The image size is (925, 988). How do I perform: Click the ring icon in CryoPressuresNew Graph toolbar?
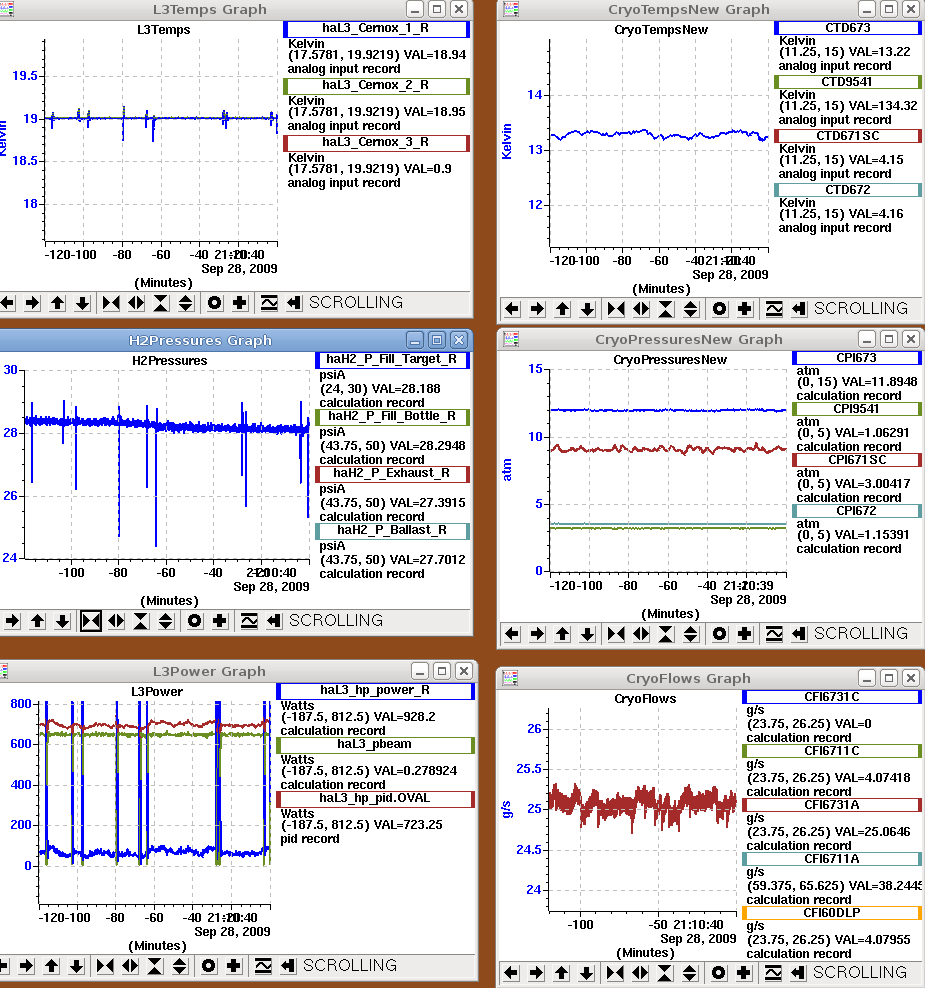tap(720, 634)
